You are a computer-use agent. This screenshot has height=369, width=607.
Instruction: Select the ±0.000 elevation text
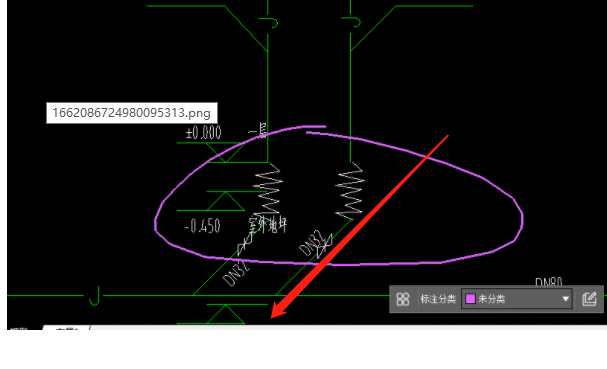tap(204, 133)
